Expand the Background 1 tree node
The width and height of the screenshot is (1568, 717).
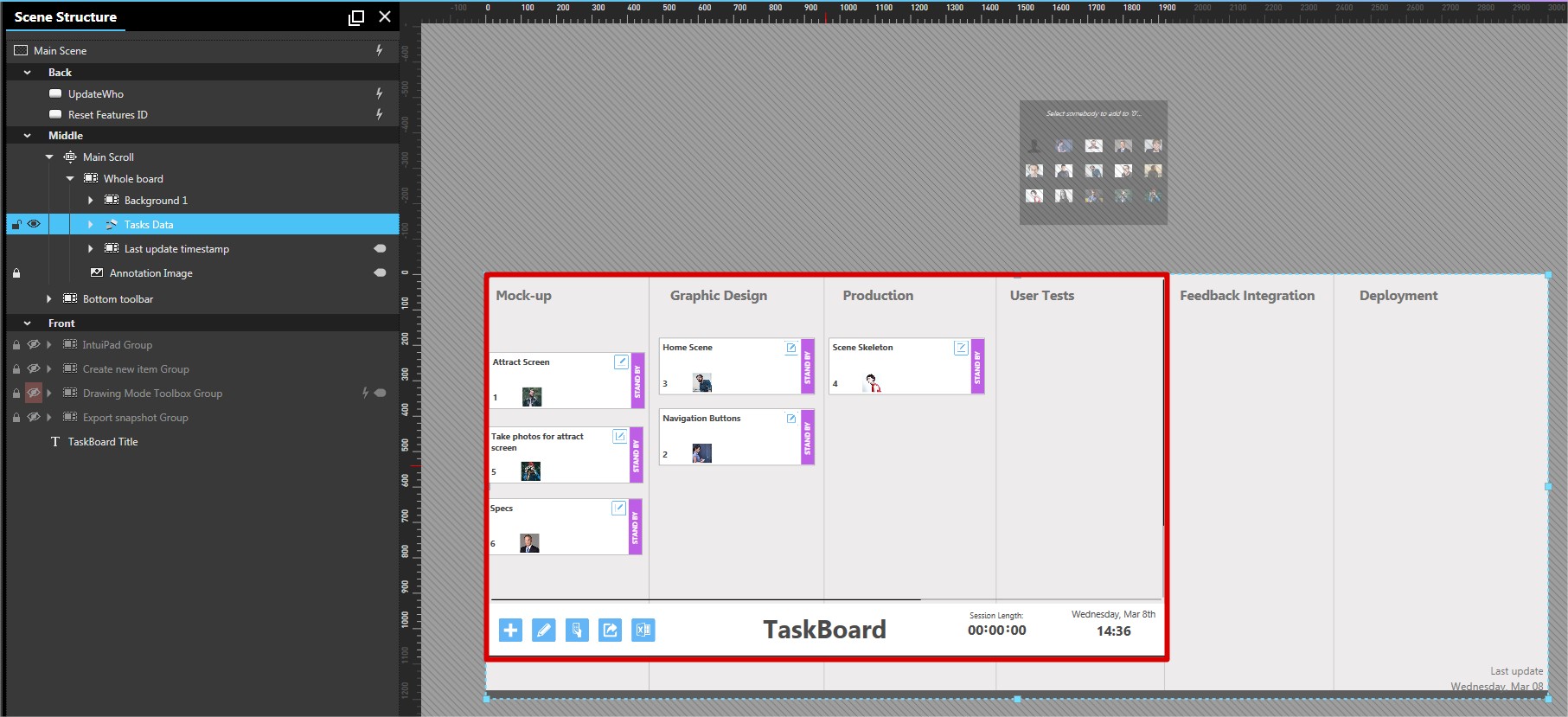(91, 201)
